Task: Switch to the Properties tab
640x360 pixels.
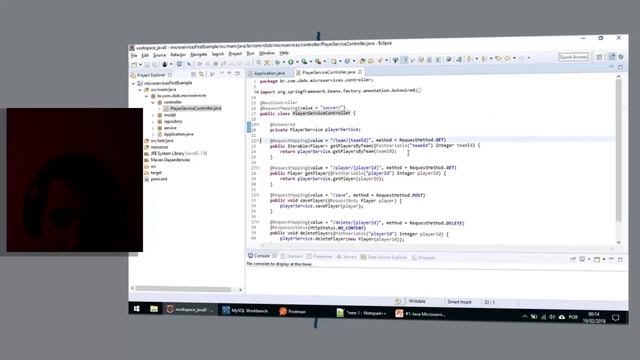Action: tap(320, 257)
